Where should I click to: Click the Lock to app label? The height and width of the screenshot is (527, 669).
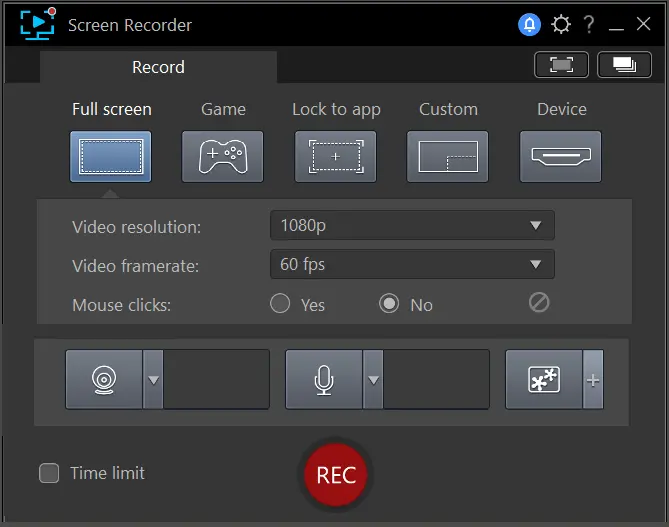click(x=336, y=110)
